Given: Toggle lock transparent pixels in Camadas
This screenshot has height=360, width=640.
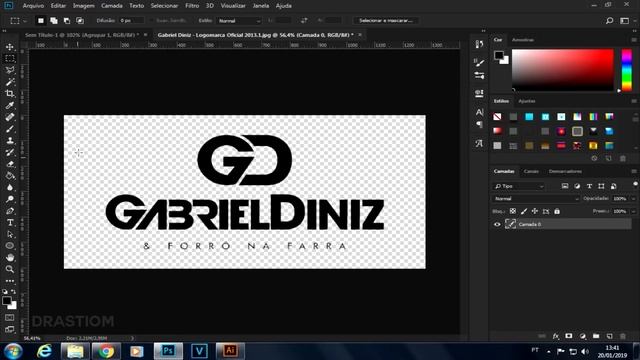Looking at the screenshot, I should 513,211.
